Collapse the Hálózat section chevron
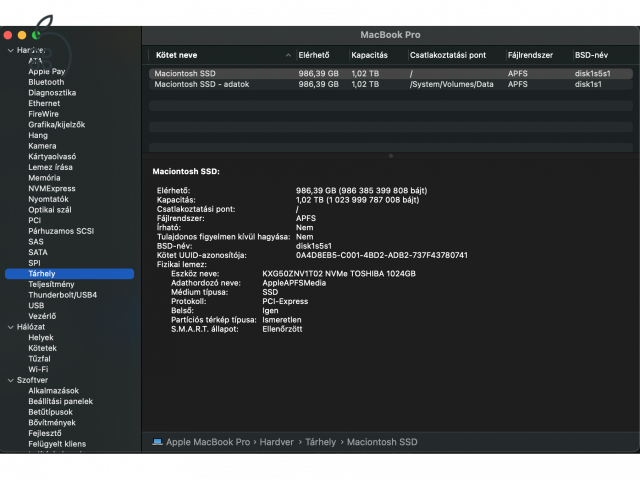The width and height of the screenshot is (640, 480). tap(11, 327)
